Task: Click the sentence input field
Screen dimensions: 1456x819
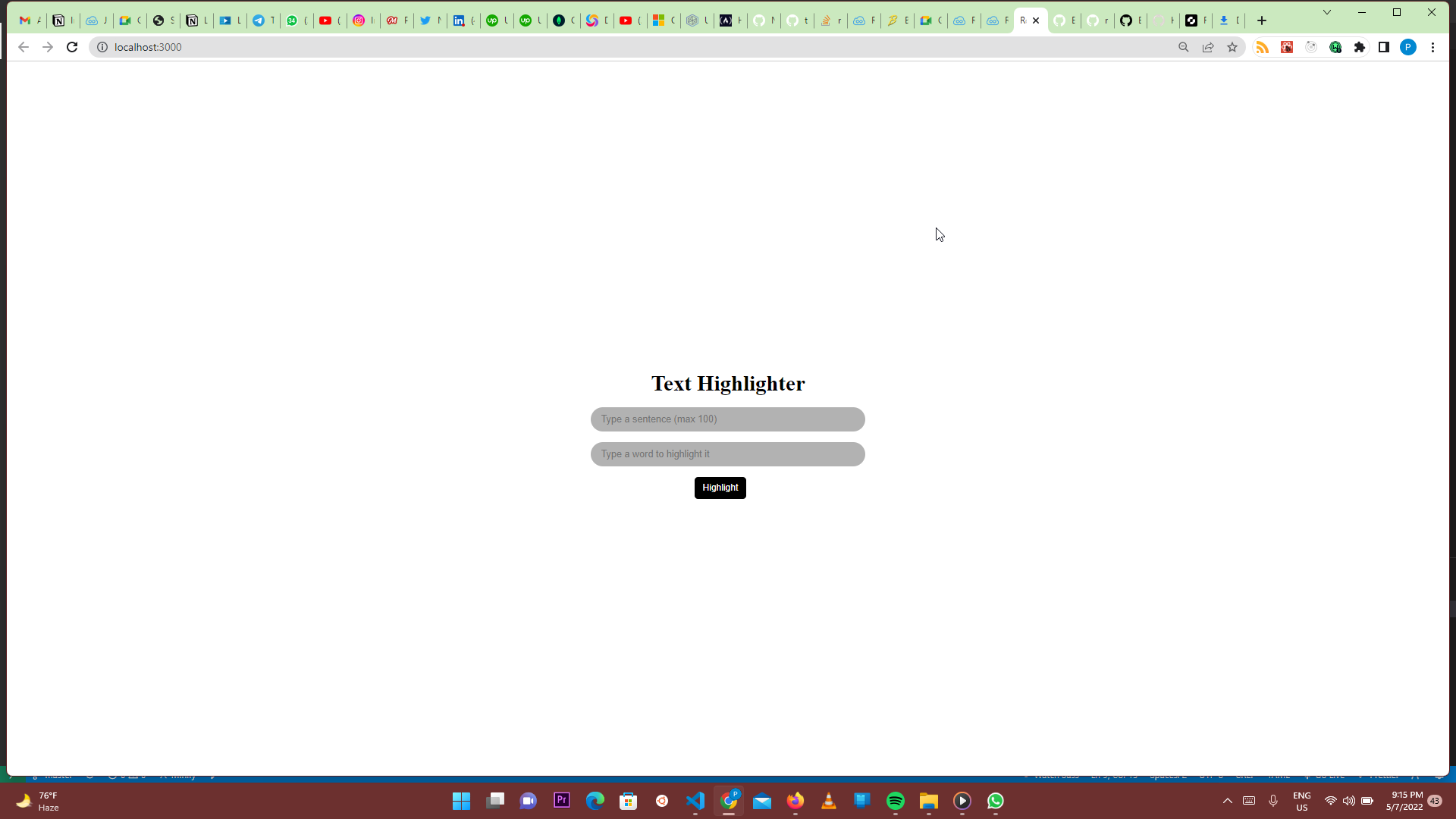Action: [x=727, y=419]
